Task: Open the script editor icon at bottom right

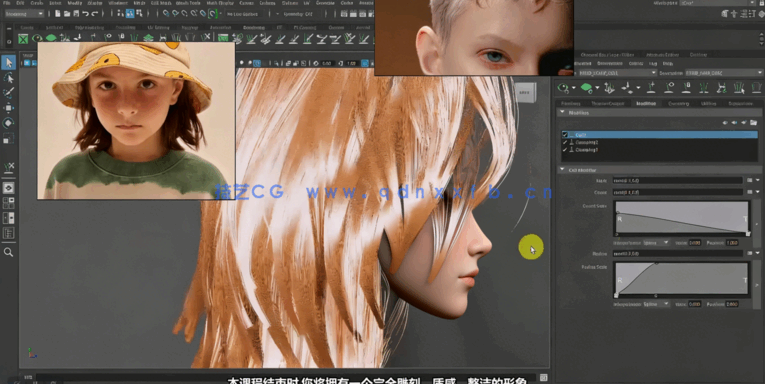Action: (x=544, y=378)
